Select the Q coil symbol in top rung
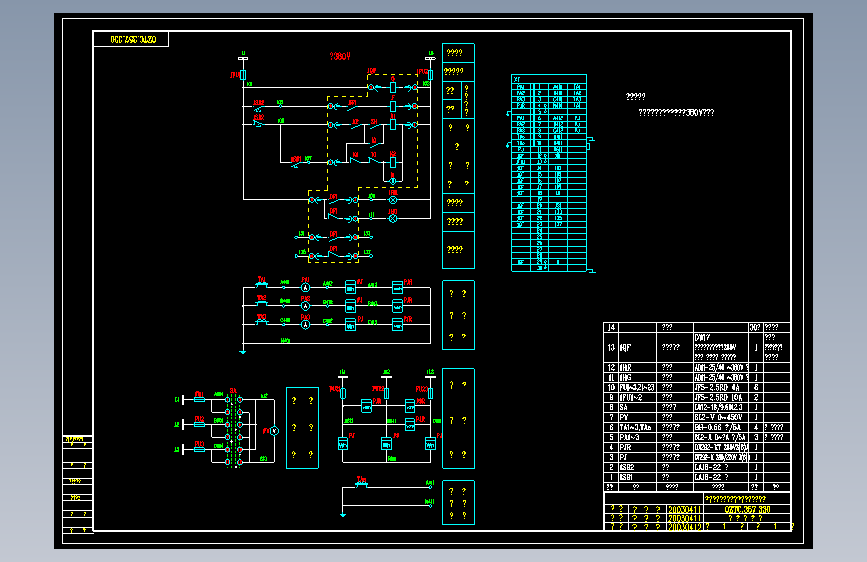867x562 pixels. pyautogui.click(x=393, y=87)
